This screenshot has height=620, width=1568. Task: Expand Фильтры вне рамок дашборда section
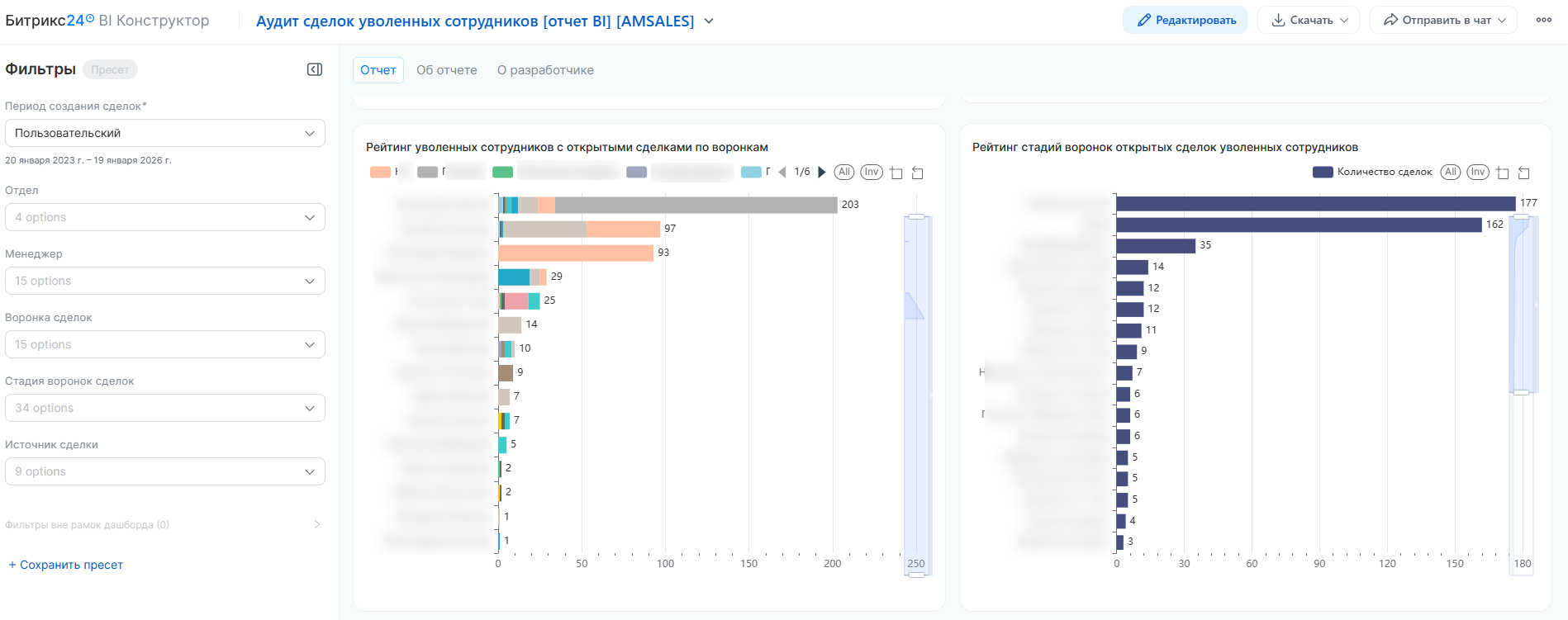tap(317, 524)
